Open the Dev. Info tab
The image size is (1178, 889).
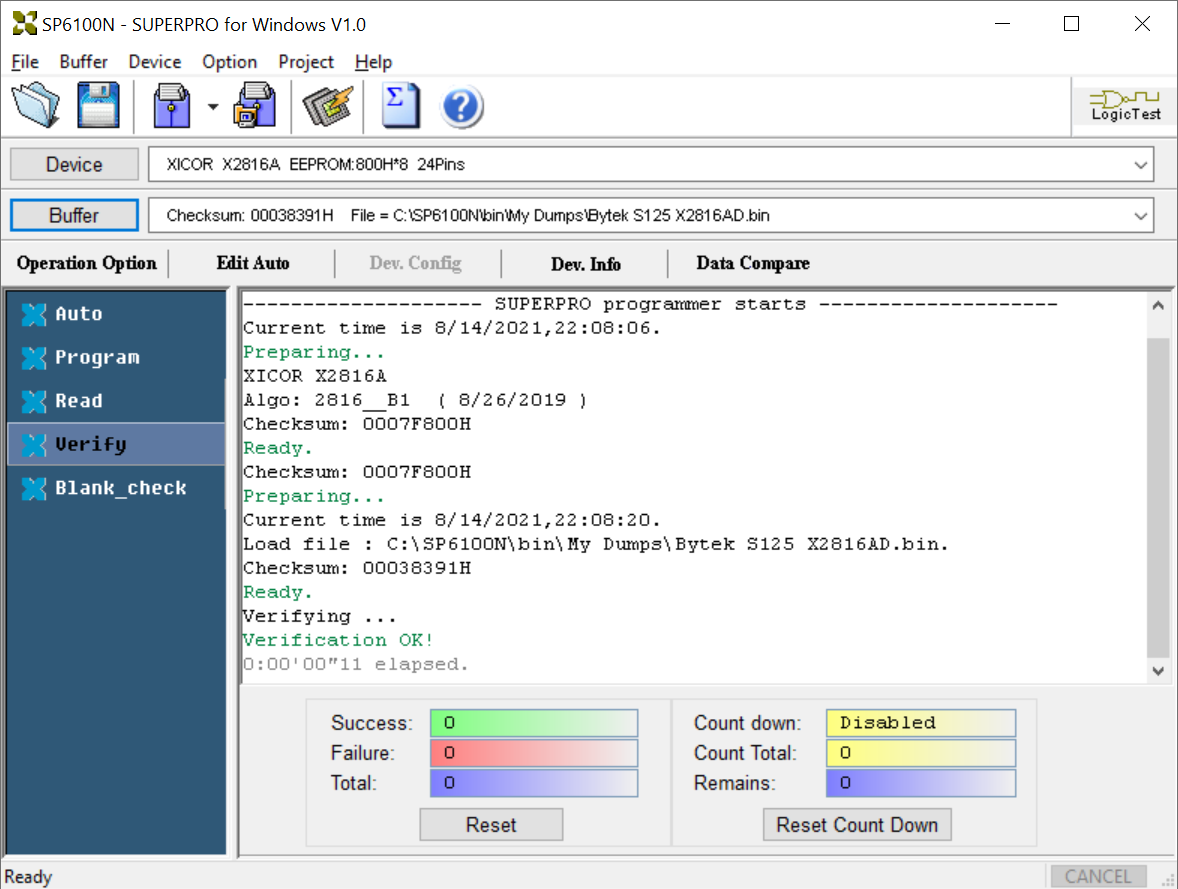pyautogui.click(x=585, y=264)
